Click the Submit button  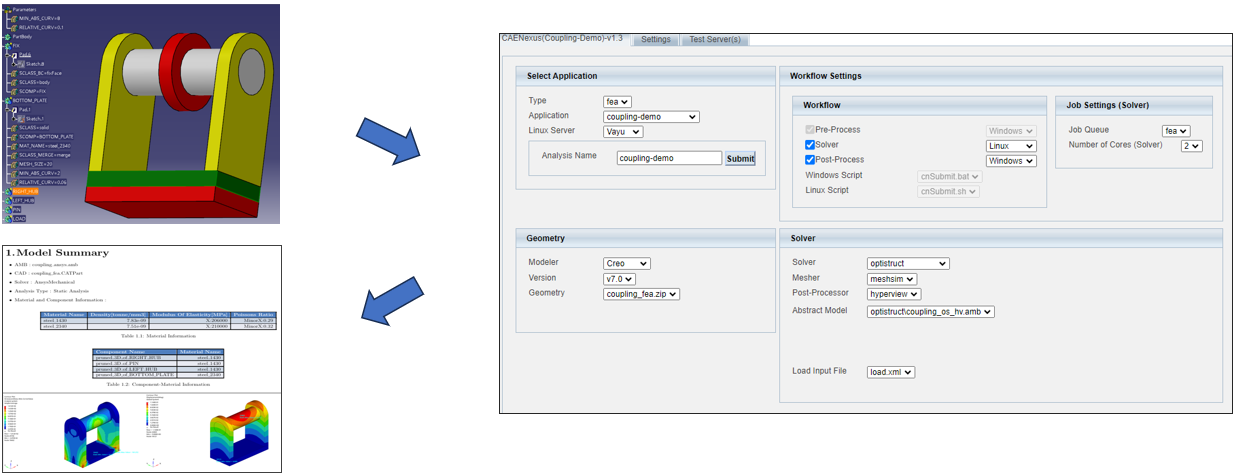coord(740,158)
